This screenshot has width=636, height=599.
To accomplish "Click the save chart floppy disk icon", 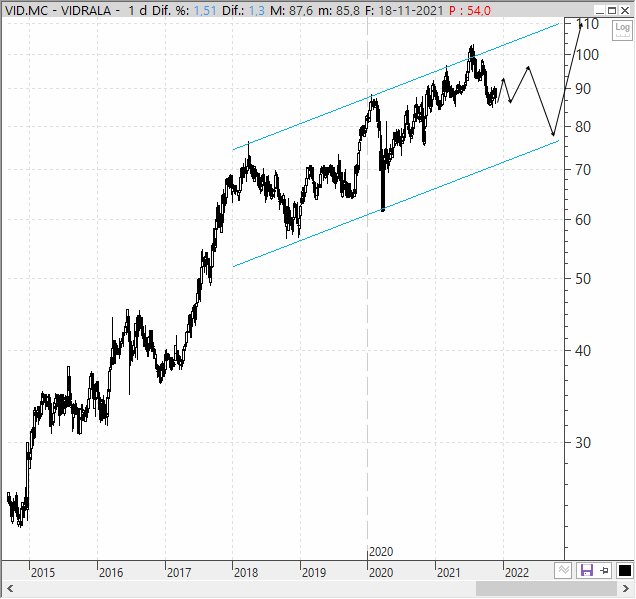I will 587,570.
